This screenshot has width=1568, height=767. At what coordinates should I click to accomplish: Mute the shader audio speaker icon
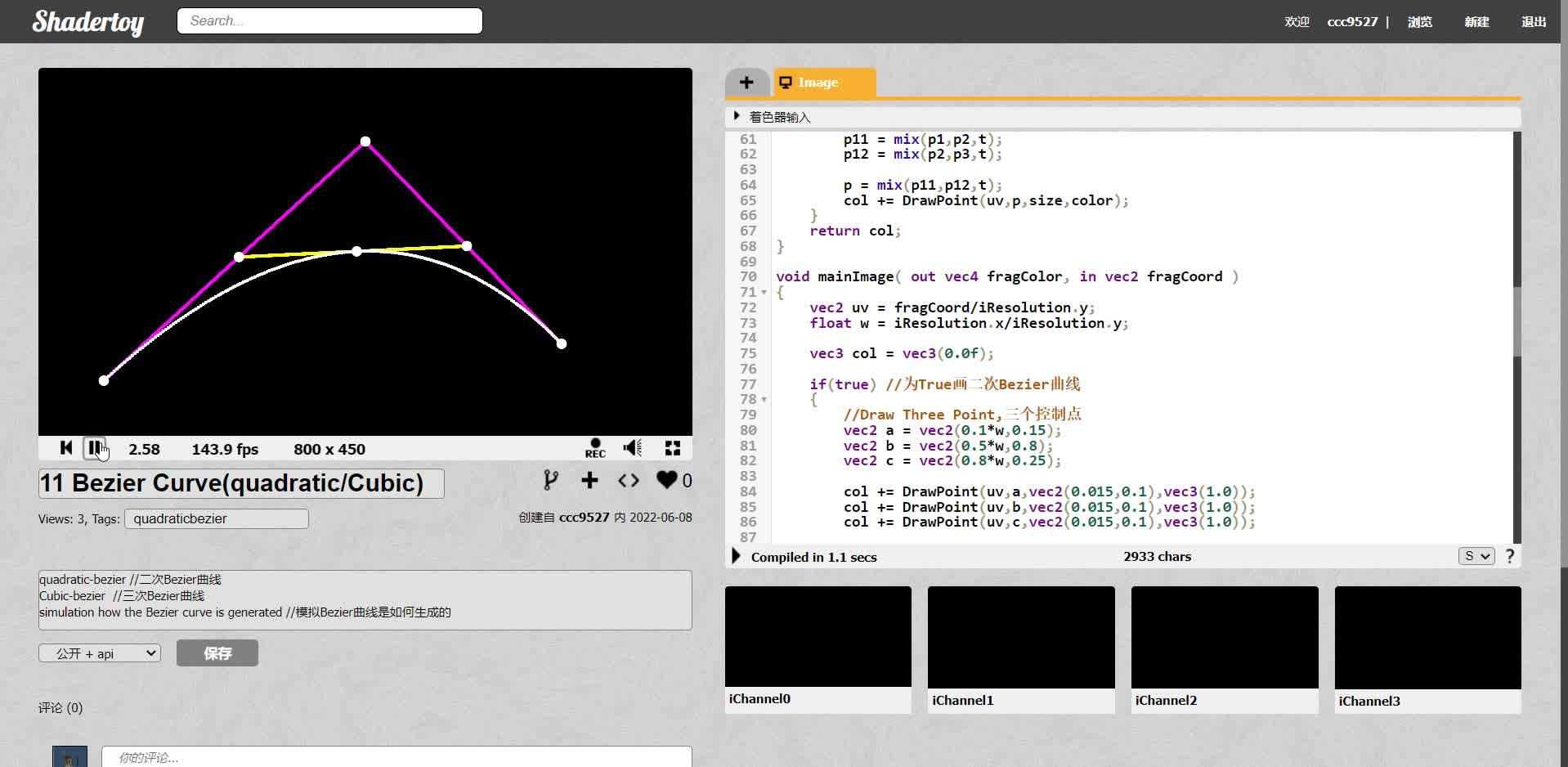pyautogui.click(x=632, y=448)
